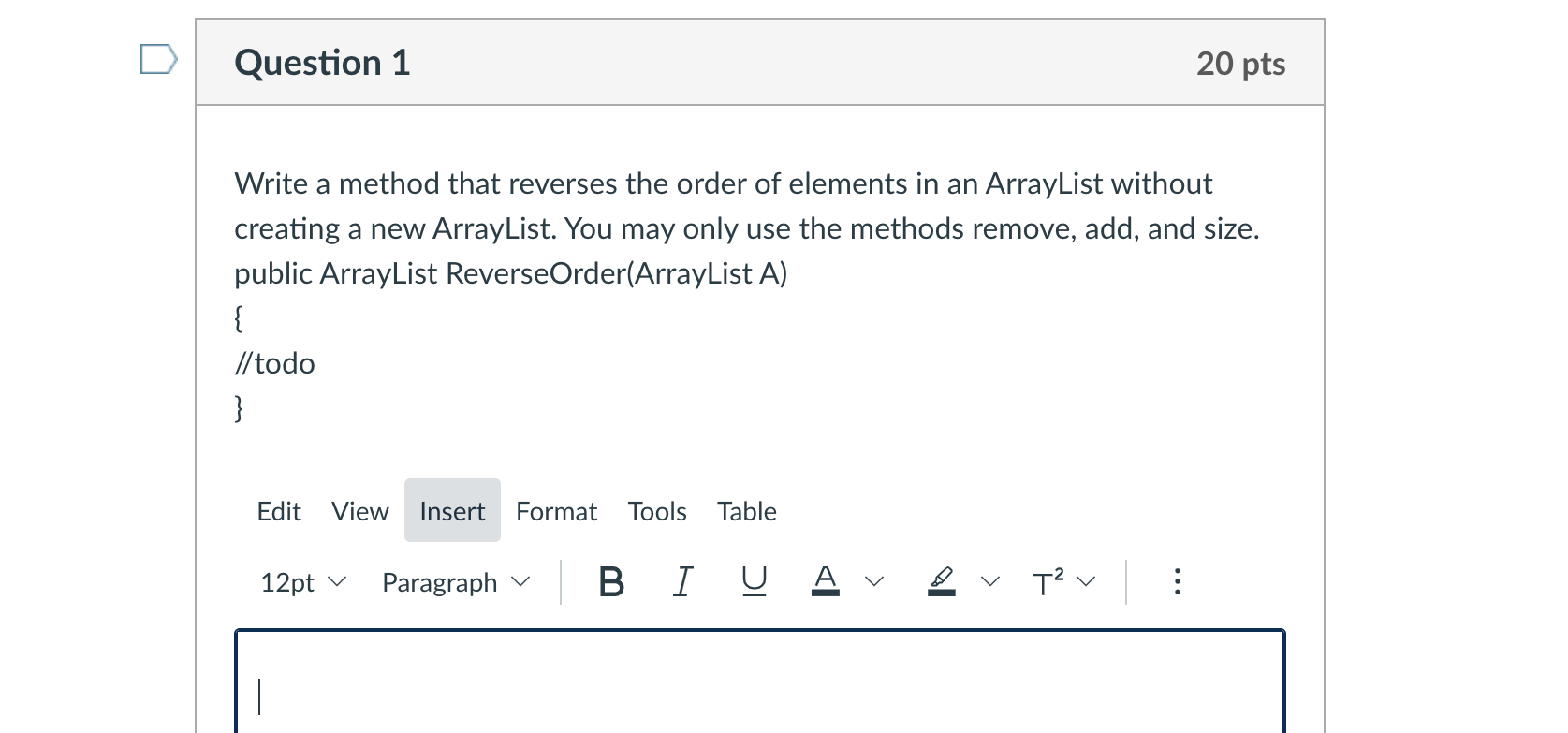Click the '20 pts' label

tap(1240, 64)
